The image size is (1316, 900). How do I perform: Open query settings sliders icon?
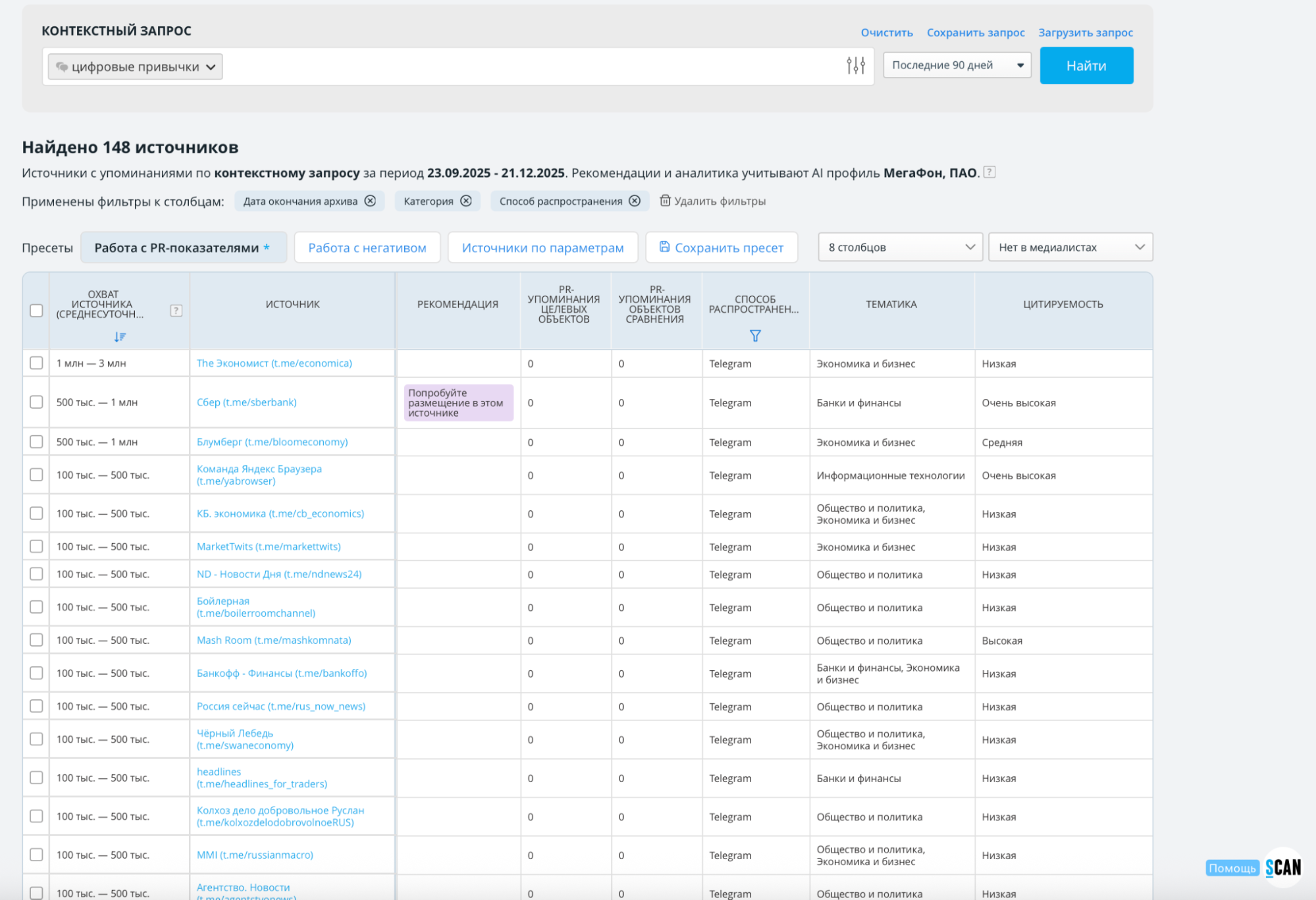pos(855,65)
